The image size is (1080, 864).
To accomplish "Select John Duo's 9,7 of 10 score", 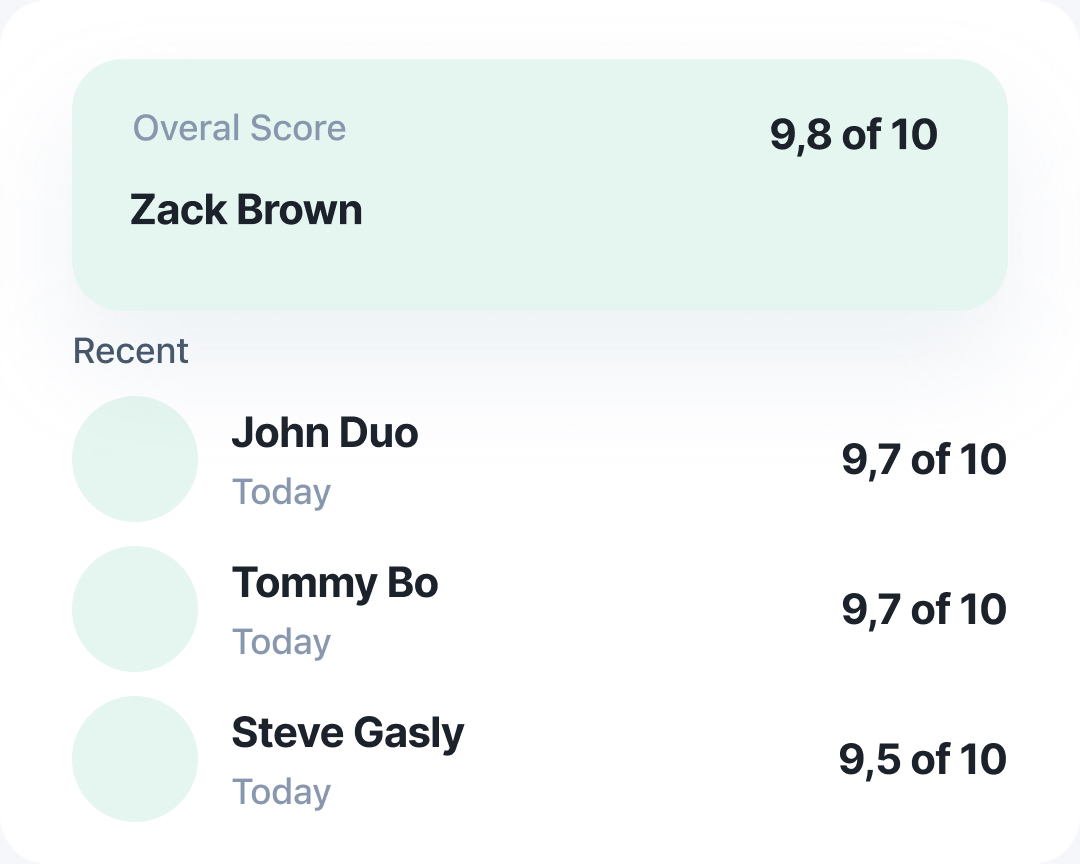I will tap(924, 460).
